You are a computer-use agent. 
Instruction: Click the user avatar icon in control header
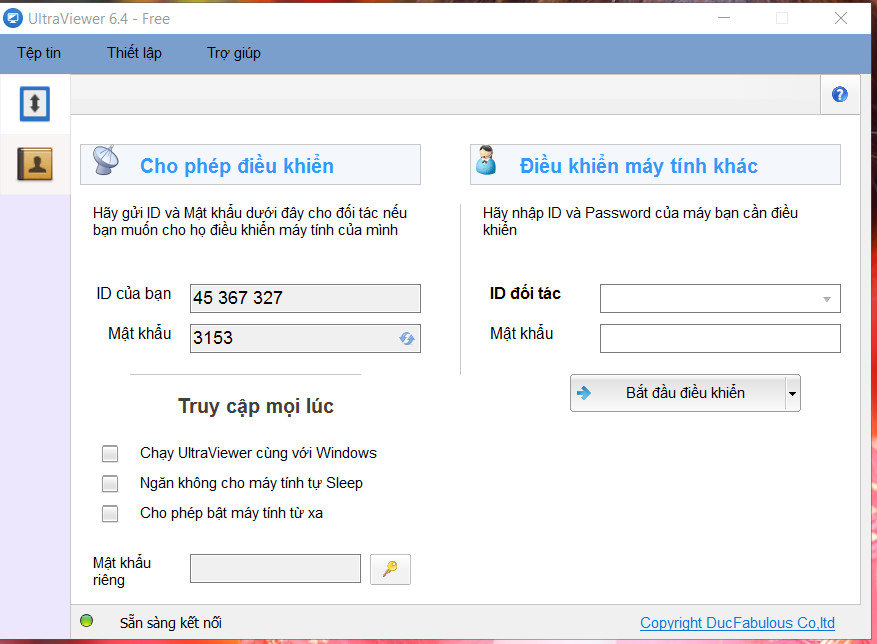tap(486, 161)
